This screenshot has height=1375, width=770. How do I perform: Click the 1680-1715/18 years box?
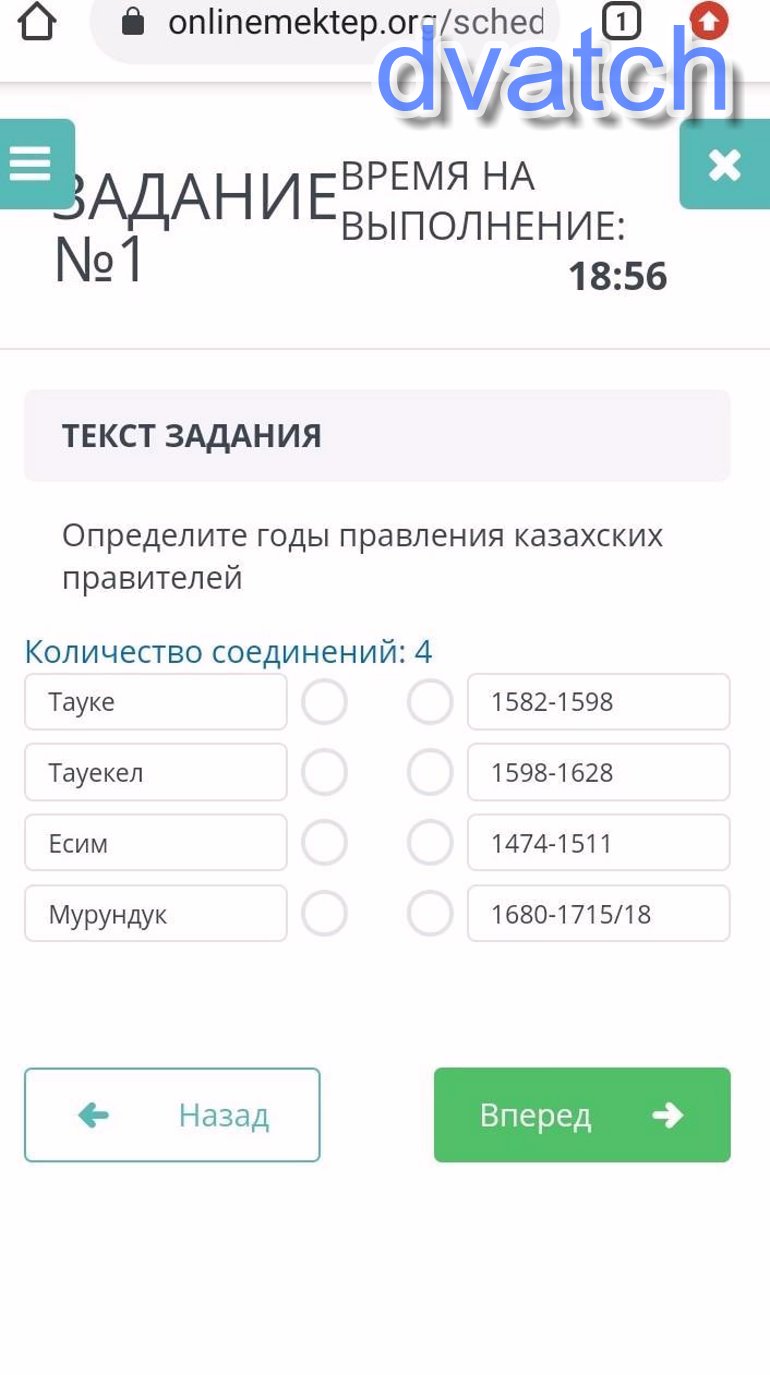coord(598,914)
